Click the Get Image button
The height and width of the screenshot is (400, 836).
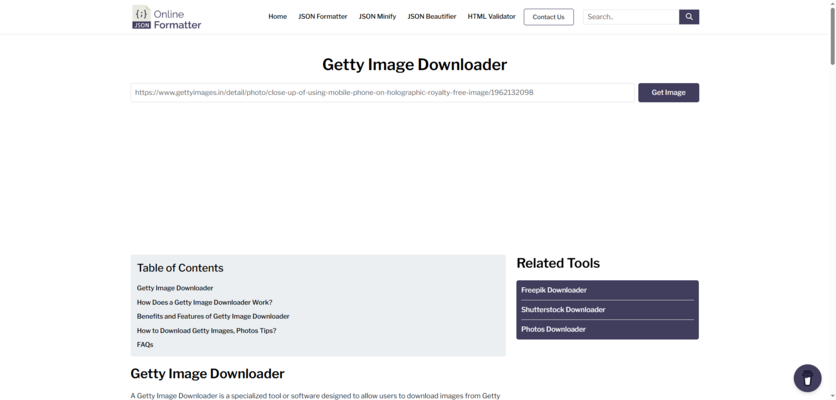click(668, 92)
